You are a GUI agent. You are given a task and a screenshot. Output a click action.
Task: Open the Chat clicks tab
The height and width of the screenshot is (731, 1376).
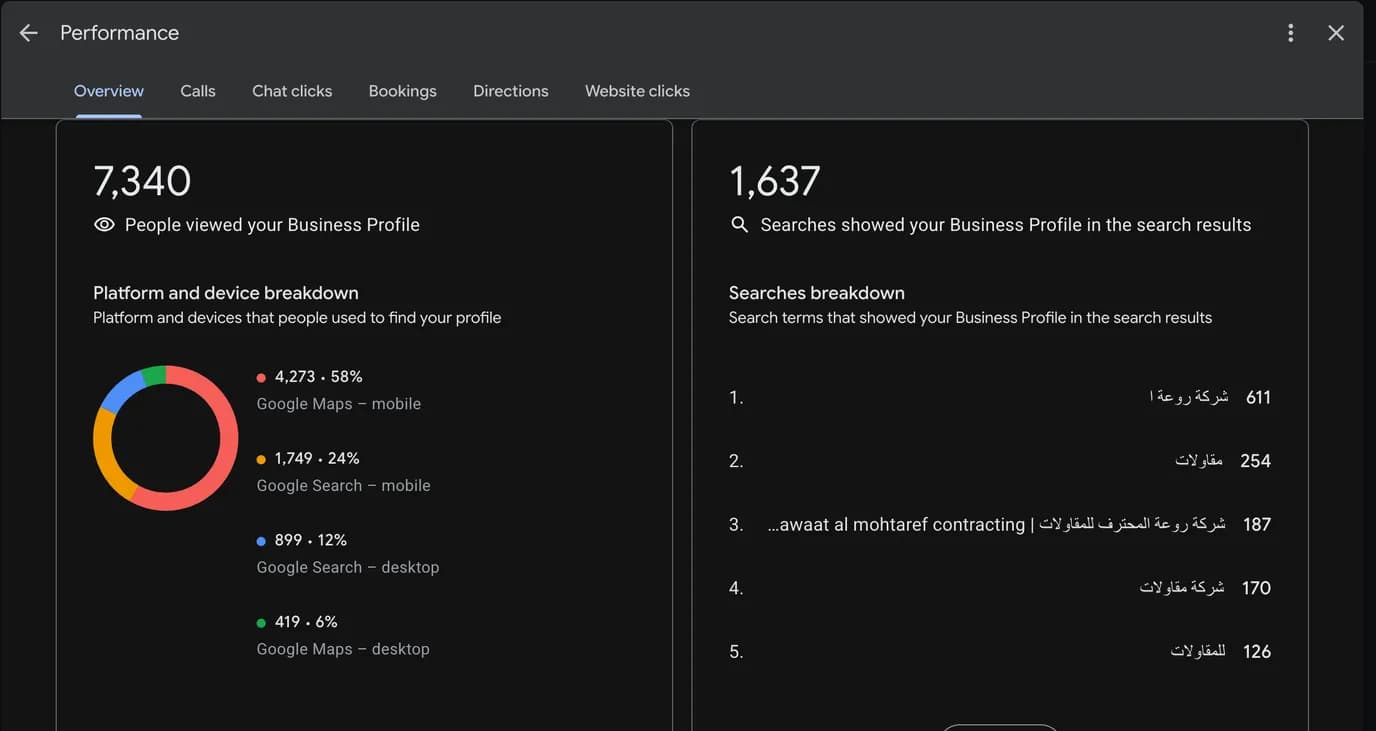point(292,91)
